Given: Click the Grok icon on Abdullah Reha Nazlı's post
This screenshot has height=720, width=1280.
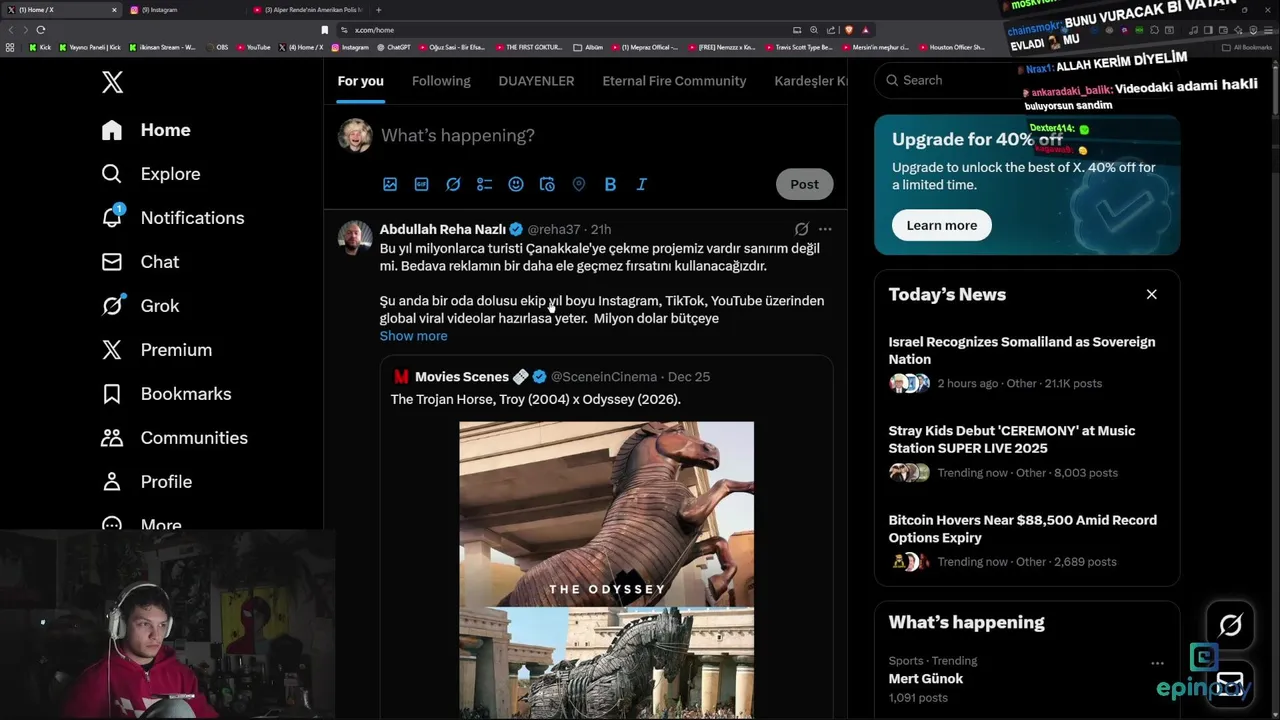Looking at the screenshot, I should coord(801,229).
